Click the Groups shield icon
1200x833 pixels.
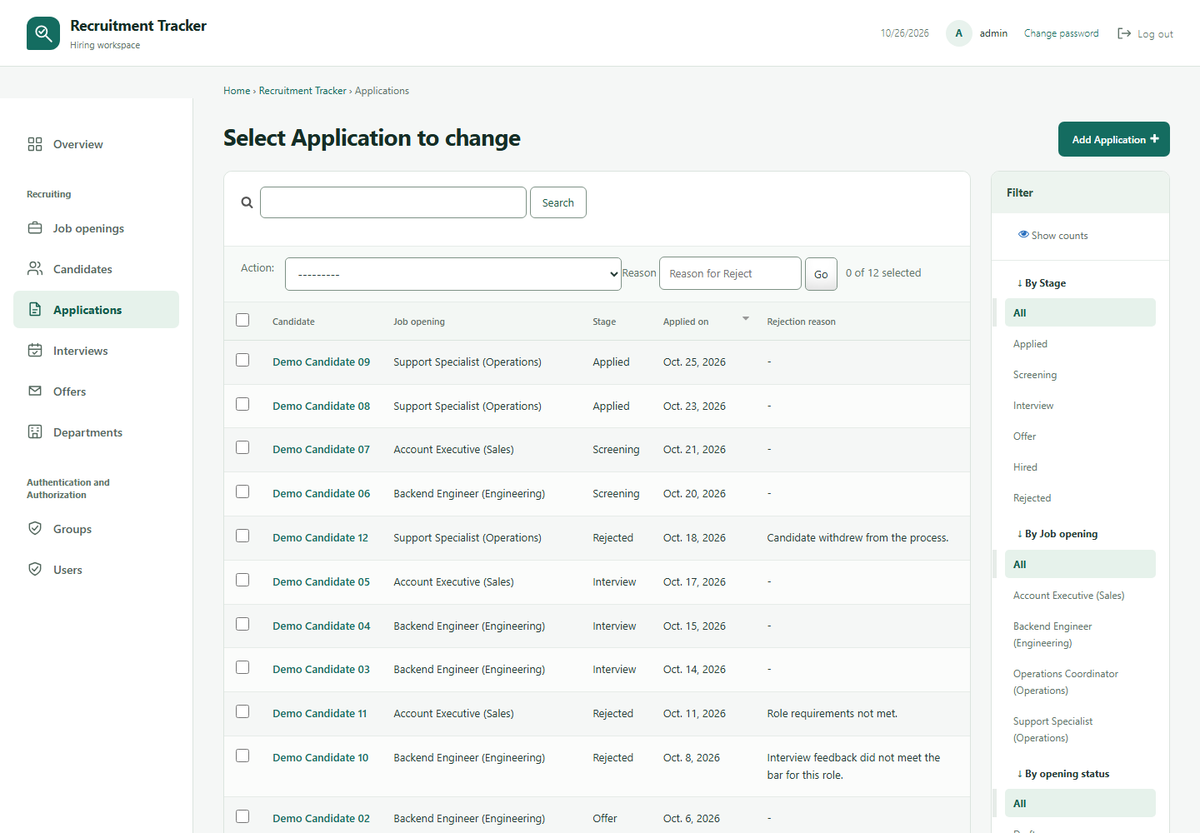(x=35, y=529)
